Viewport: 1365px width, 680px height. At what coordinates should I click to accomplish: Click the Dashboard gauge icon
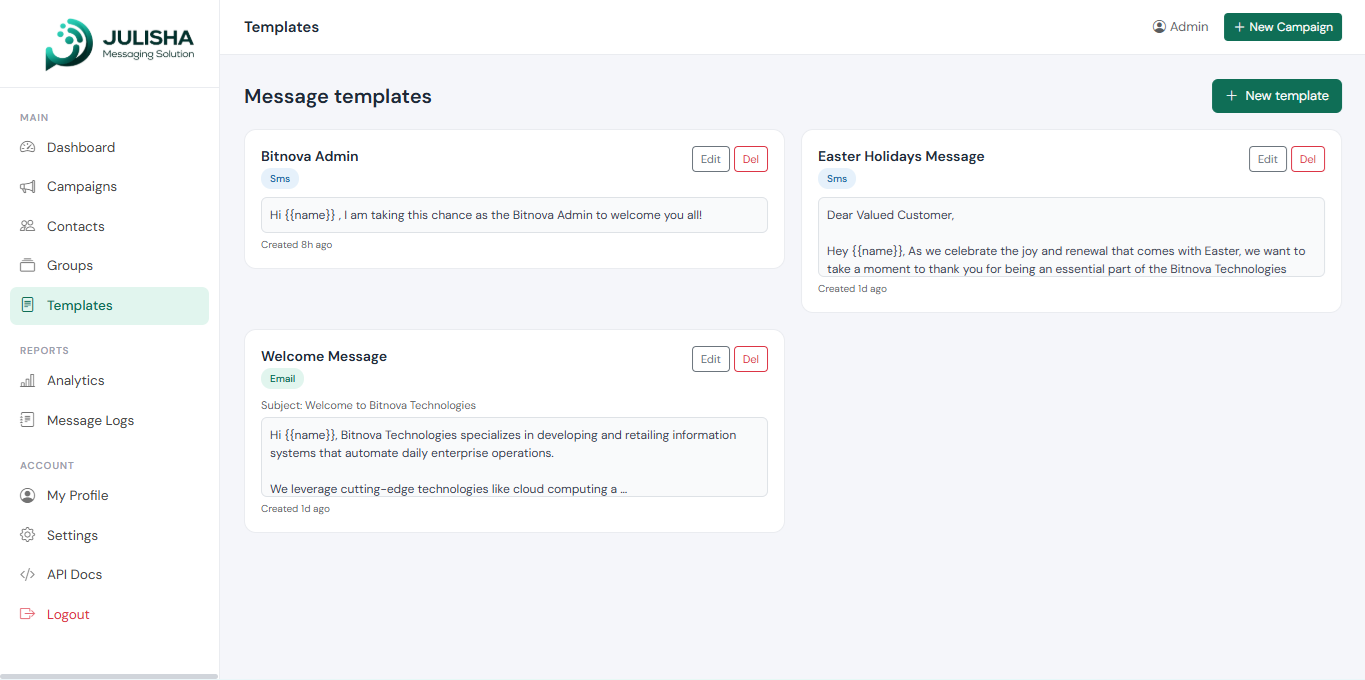(x=28, y=147)
